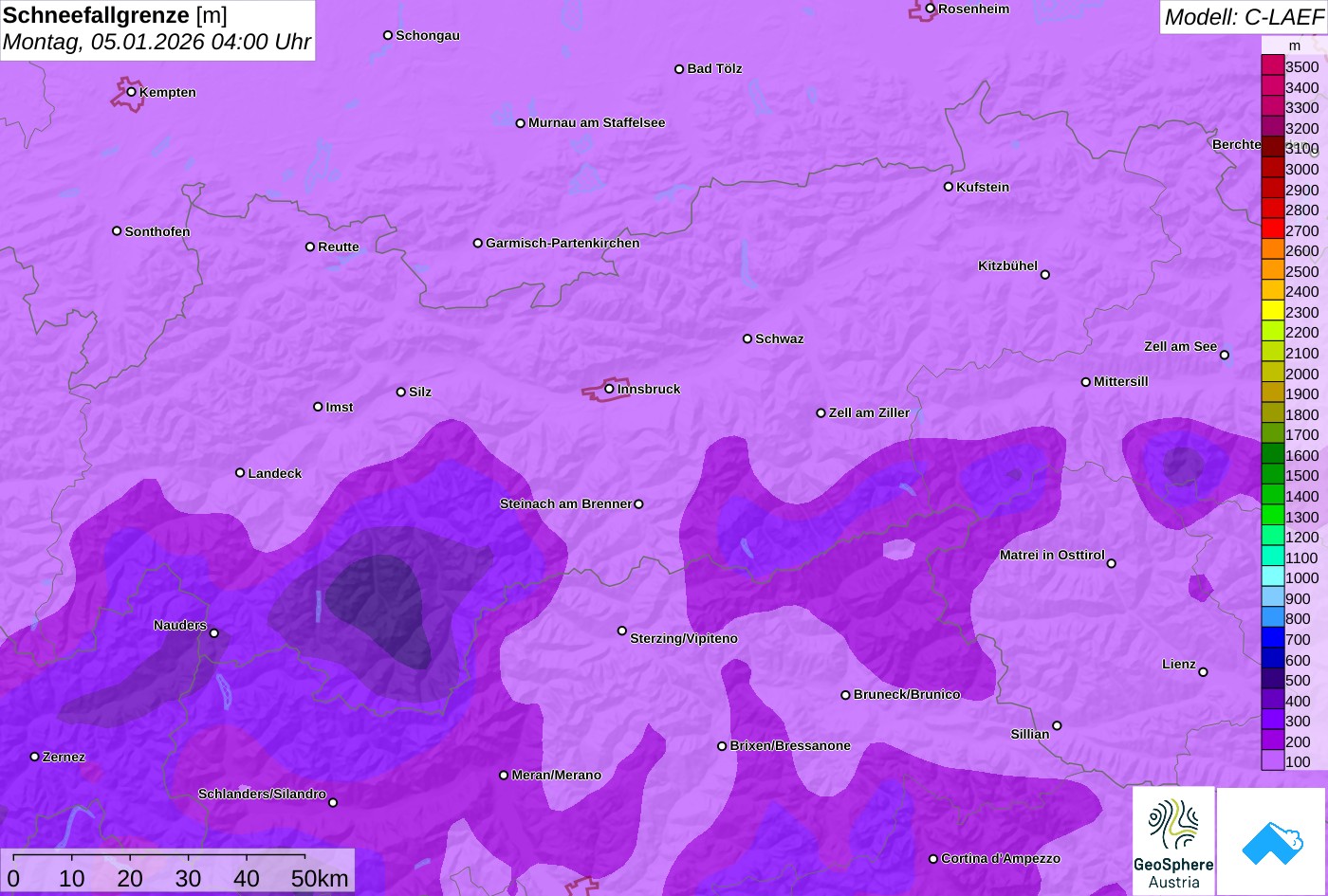Click the Sterzing/Vipiteno marker dot
The height and width of the screenshot is (896, 1328).
(x=622, y=631)
